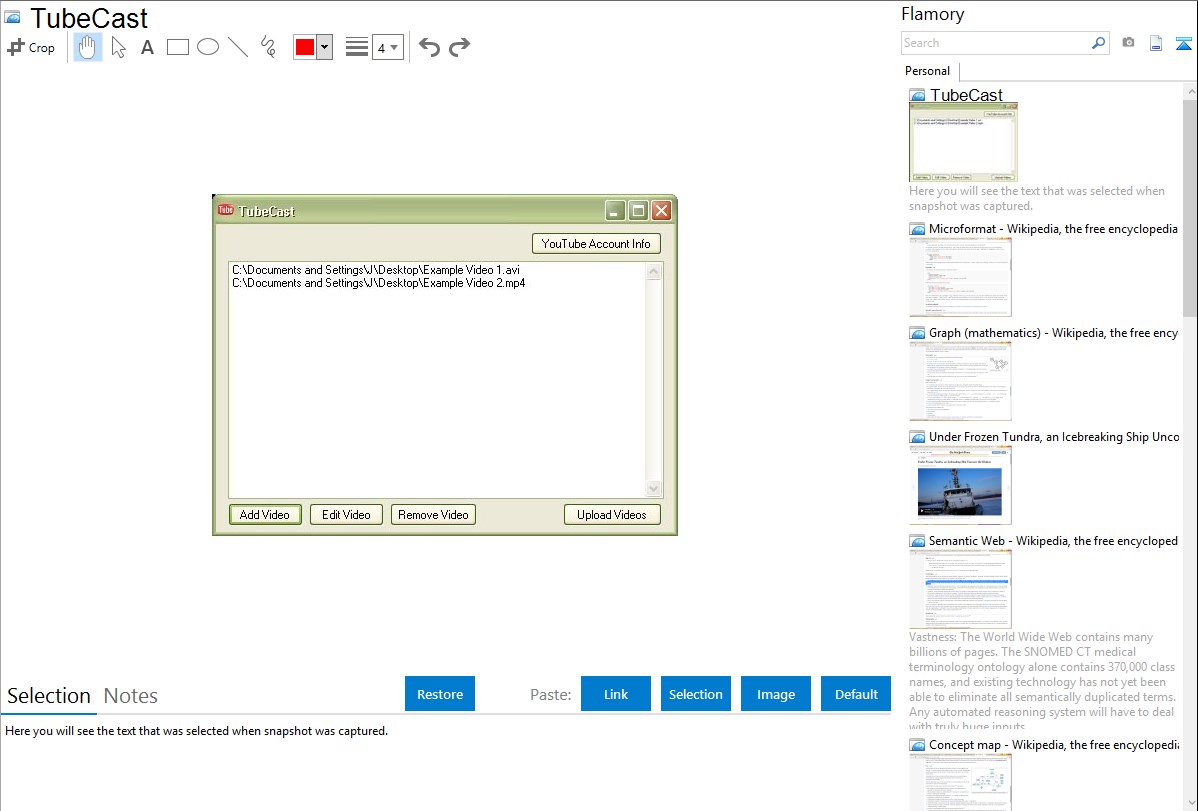Image resolution: width=1198 pixels, height=811 pixels.
Task: Click the Paste Link button
Action: (x=616, y=694)
